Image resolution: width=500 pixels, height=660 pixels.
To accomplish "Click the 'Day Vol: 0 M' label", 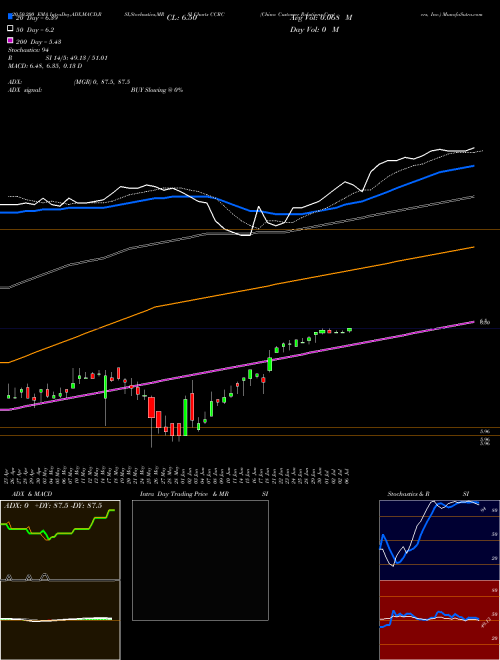I will [314, 29].
